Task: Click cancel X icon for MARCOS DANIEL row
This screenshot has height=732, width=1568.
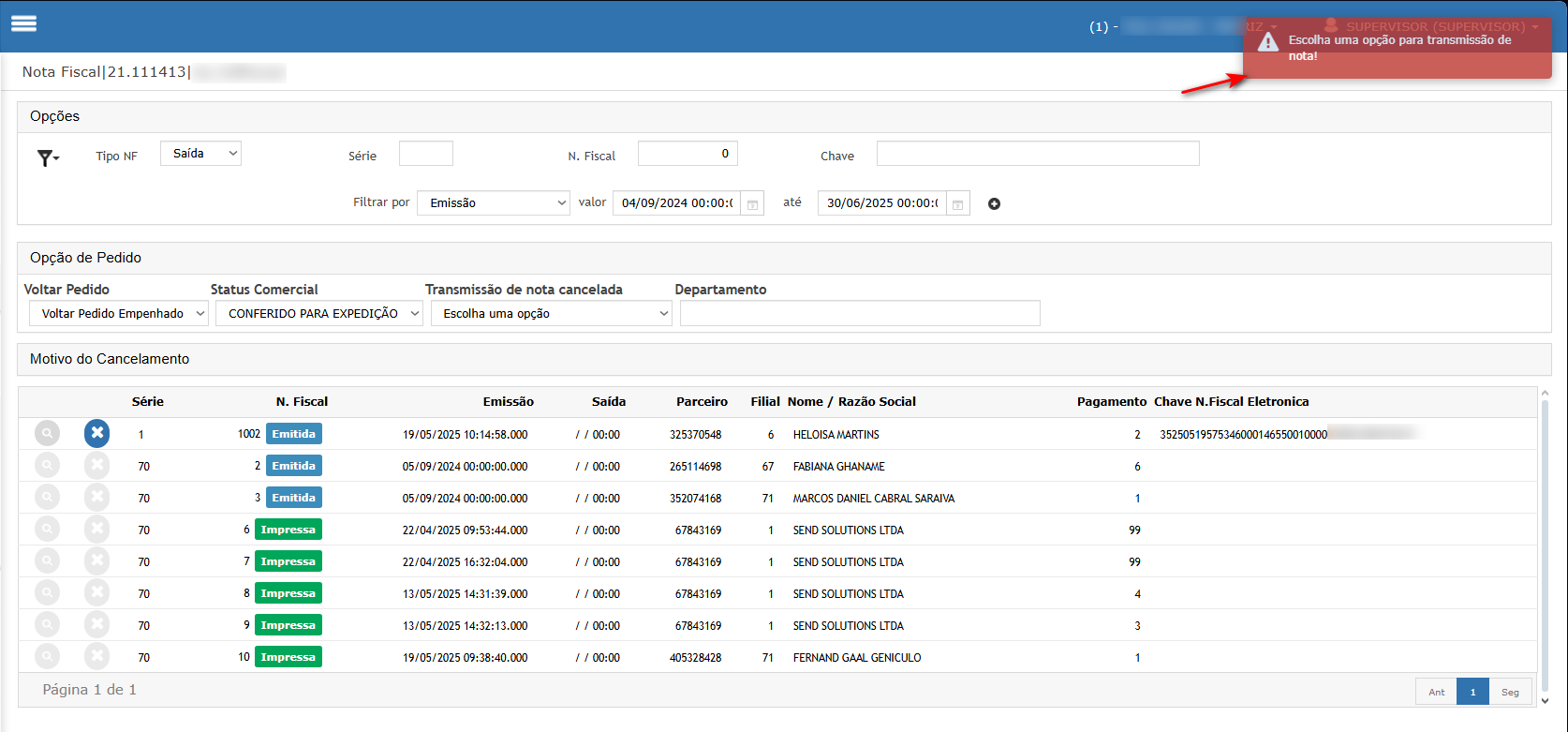Action: [96, 498]
